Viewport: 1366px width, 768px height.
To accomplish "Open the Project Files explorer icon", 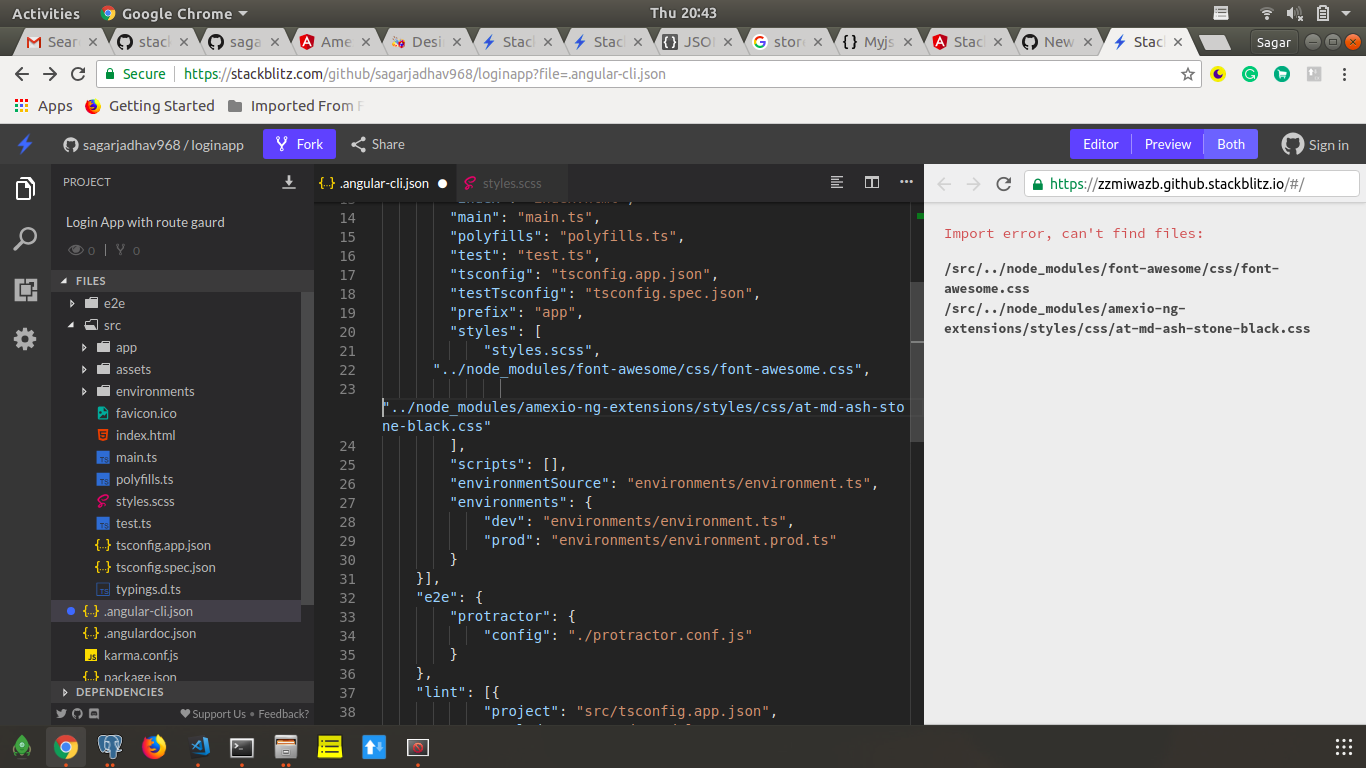I will pyautogui.click(x=25, y=188).
